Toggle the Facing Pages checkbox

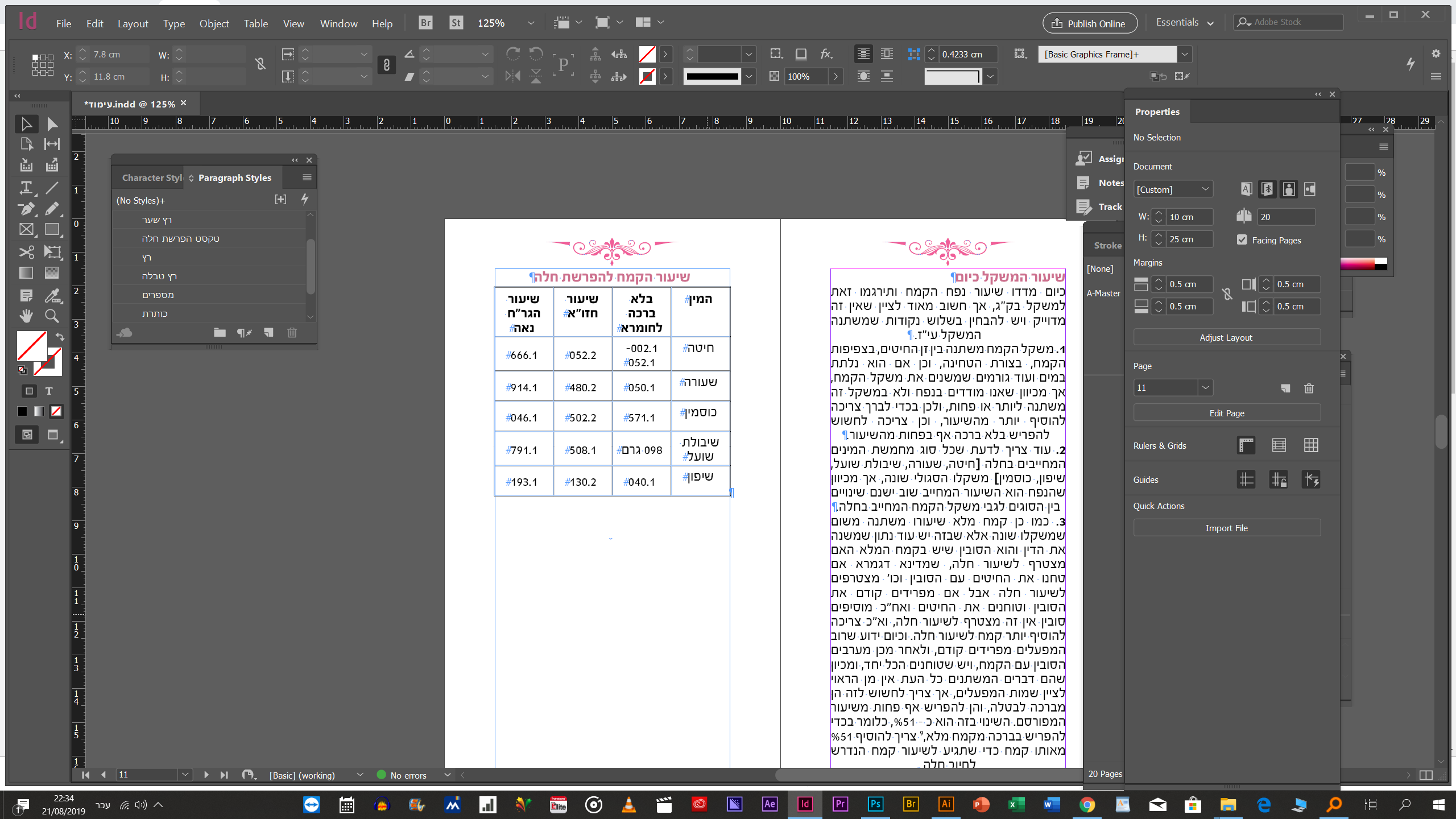click(1242, 240)
